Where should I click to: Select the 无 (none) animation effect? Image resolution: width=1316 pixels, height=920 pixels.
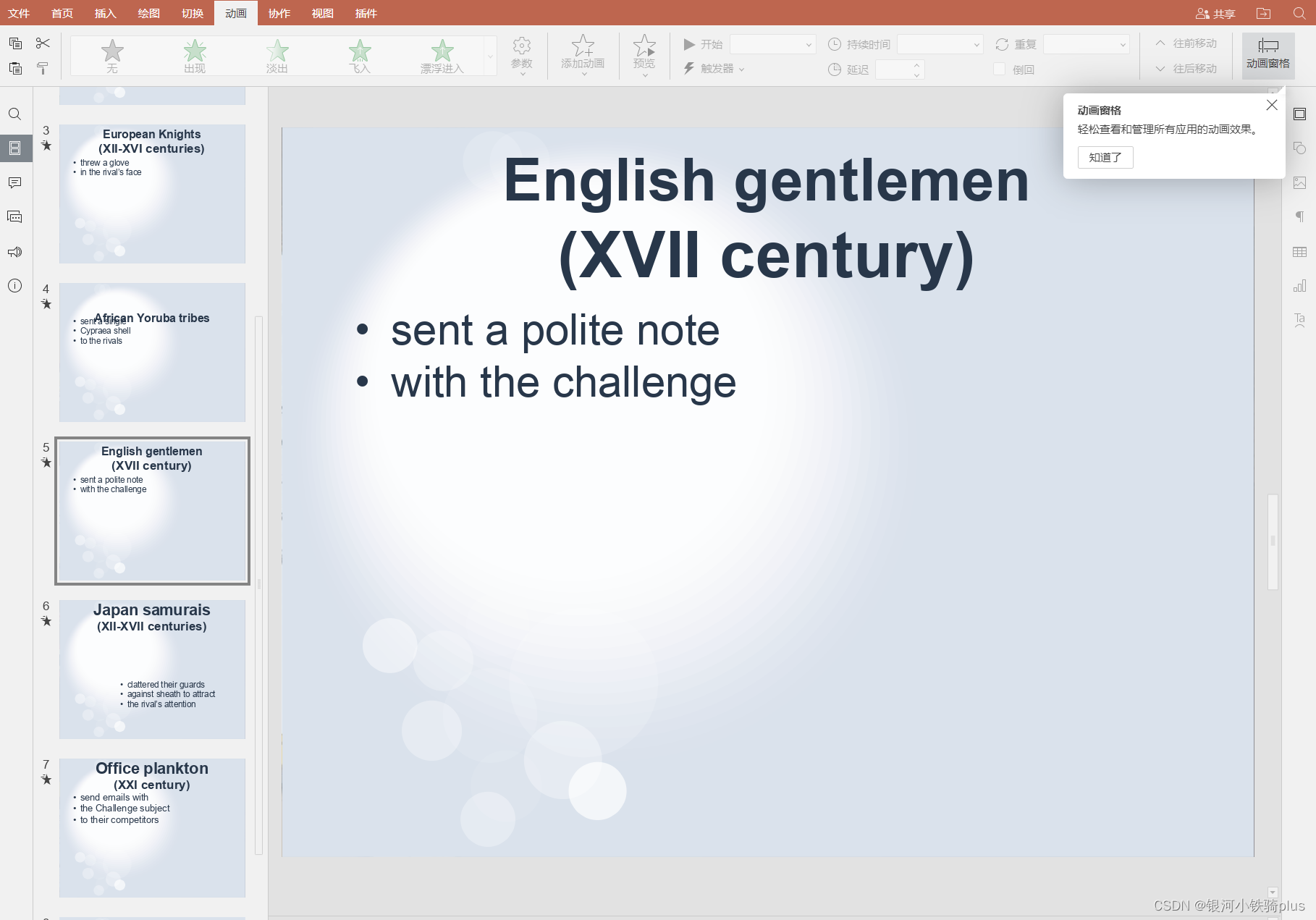pos(112,56)
